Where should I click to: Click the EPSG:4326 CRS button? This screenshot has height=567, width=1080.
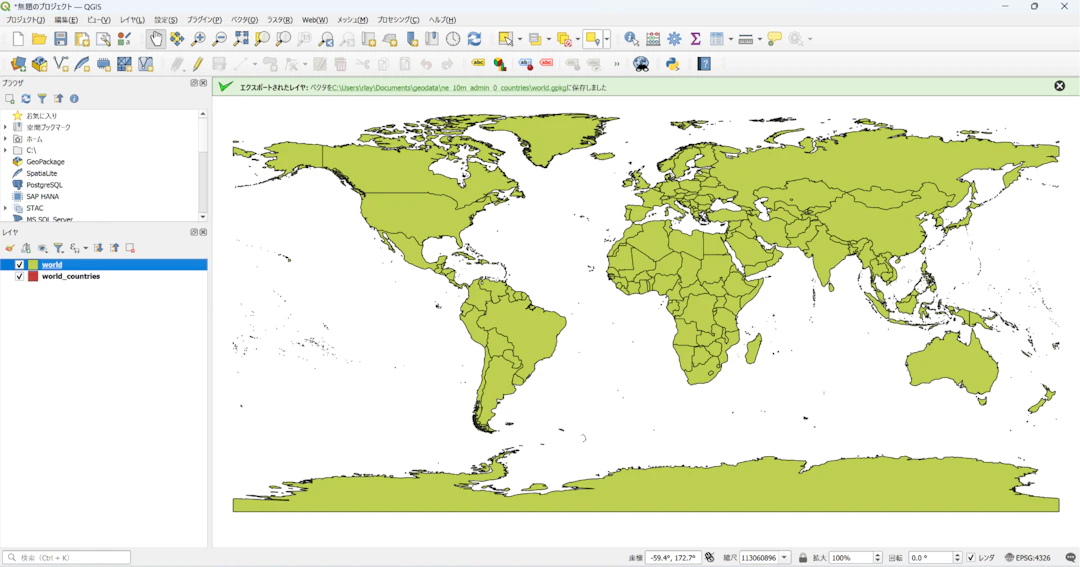click(1028, 557)
